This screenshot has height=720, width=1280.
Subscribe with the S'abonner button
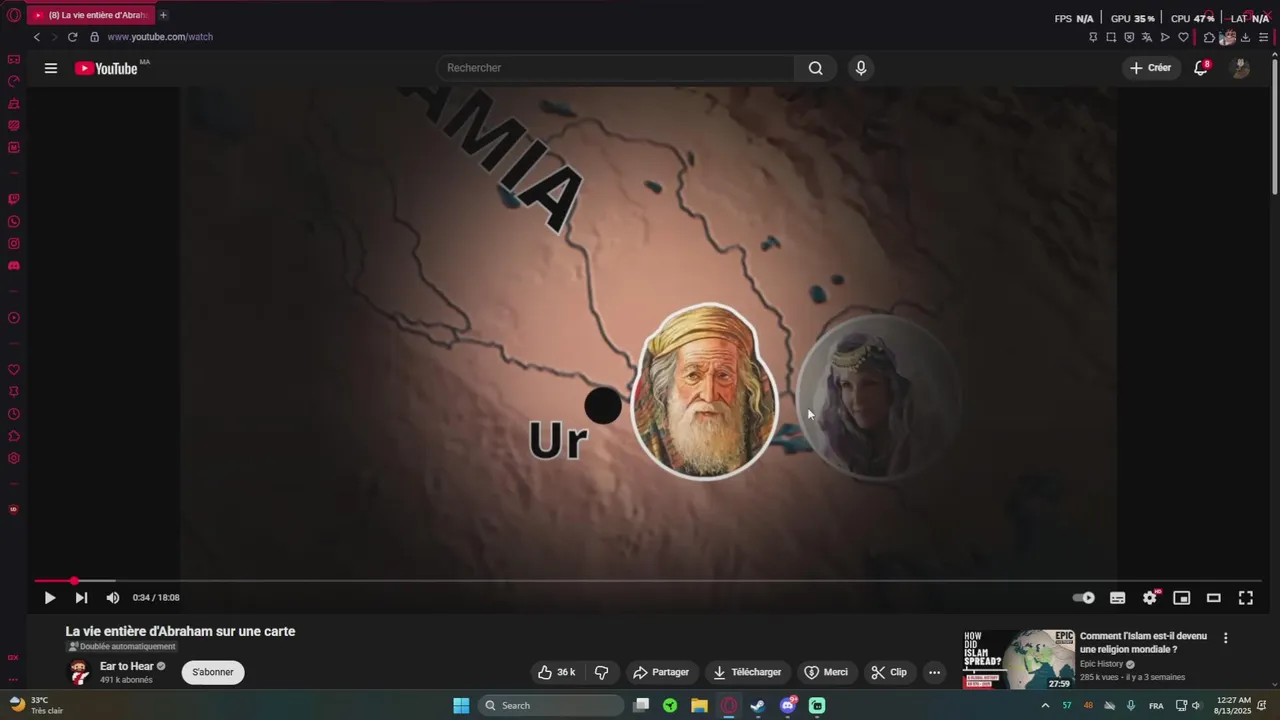(x=213, y=672)
